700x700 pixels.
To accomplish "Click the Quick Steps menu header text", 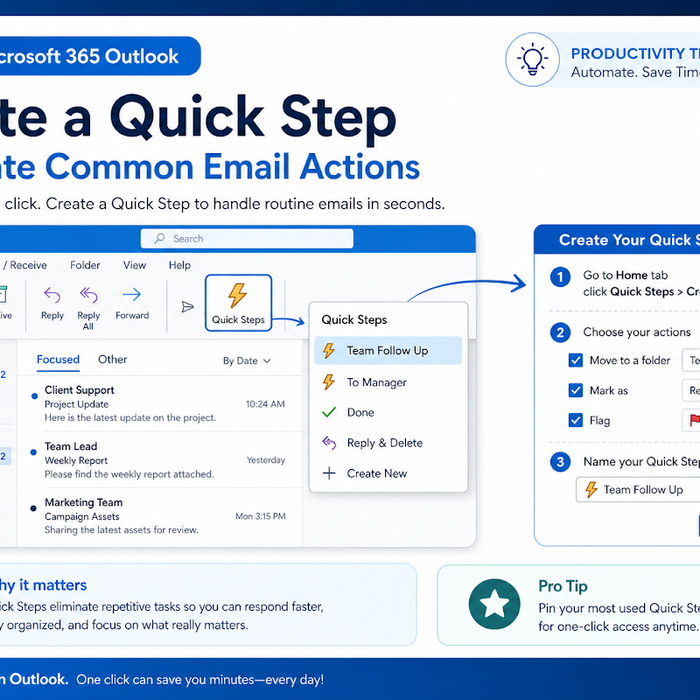I will 354,320.
